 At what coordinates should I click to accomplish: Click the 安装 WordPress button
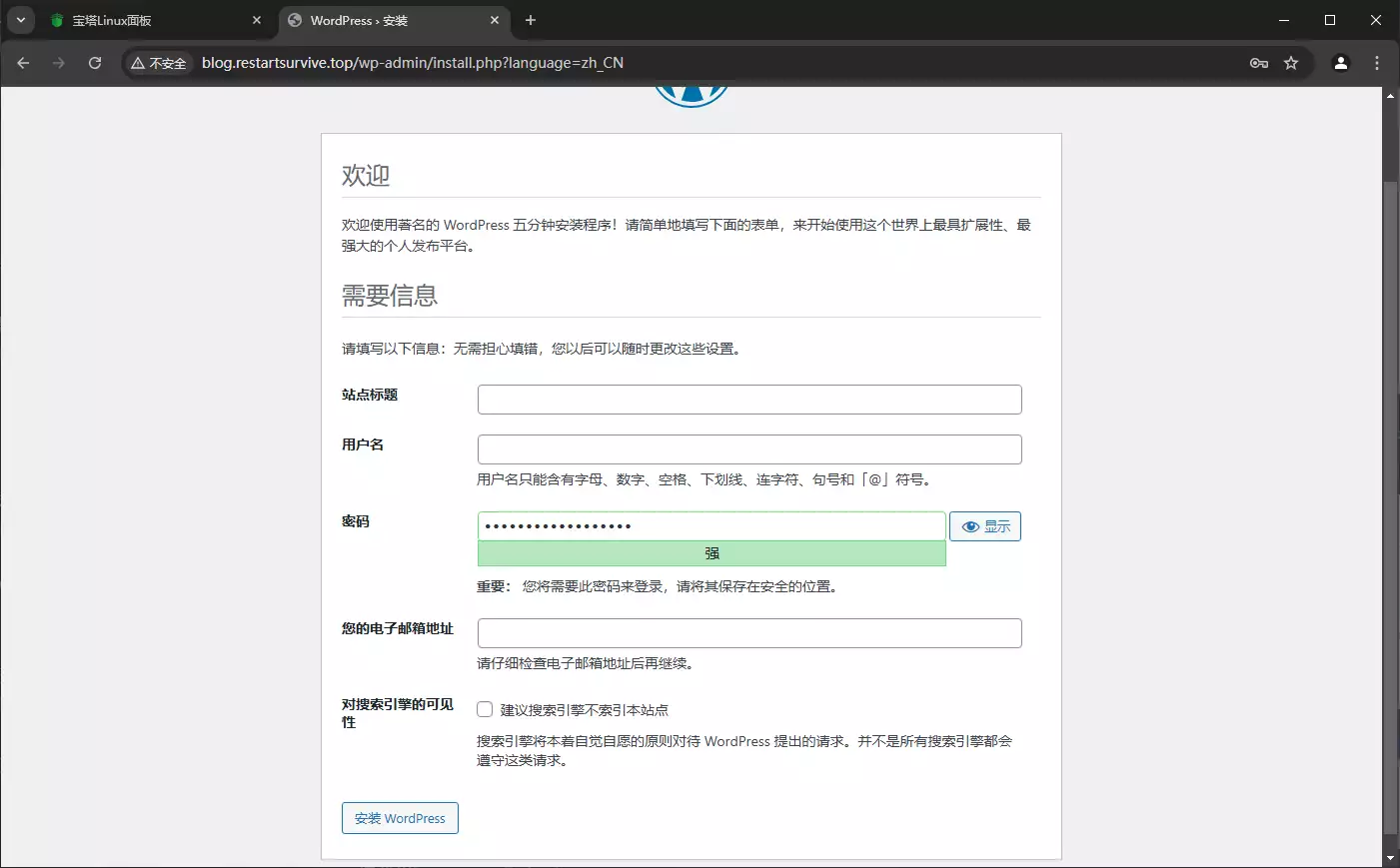coord(400,818)
